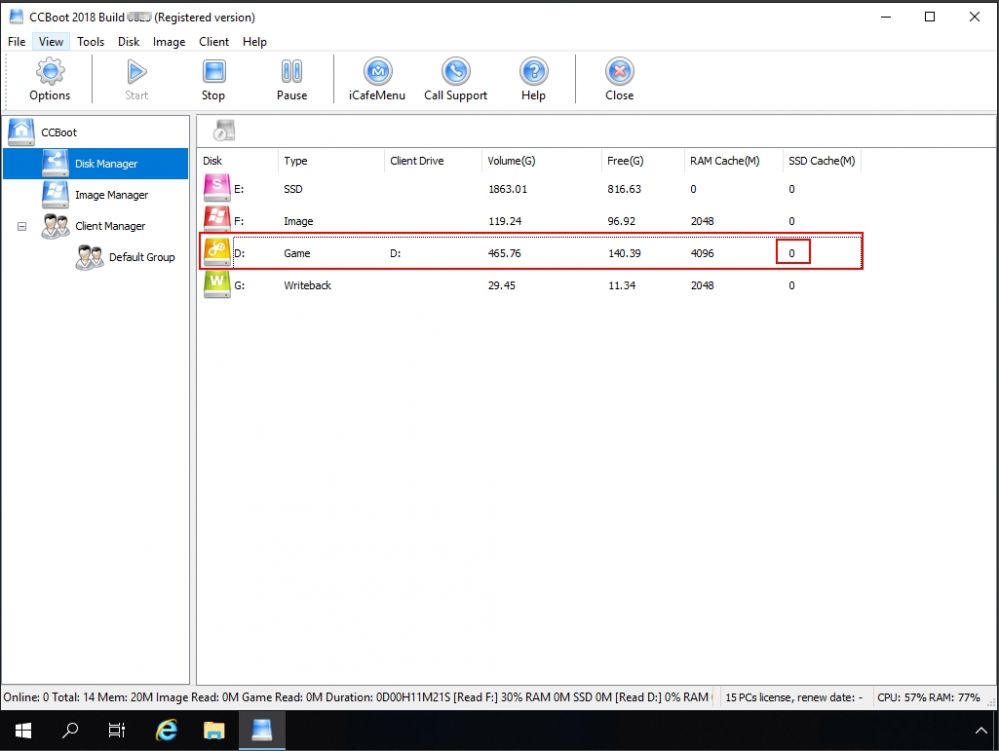Screen dimensions: 999x751
Task: Click the SSD type cell for E:
Action: point(293,189)
